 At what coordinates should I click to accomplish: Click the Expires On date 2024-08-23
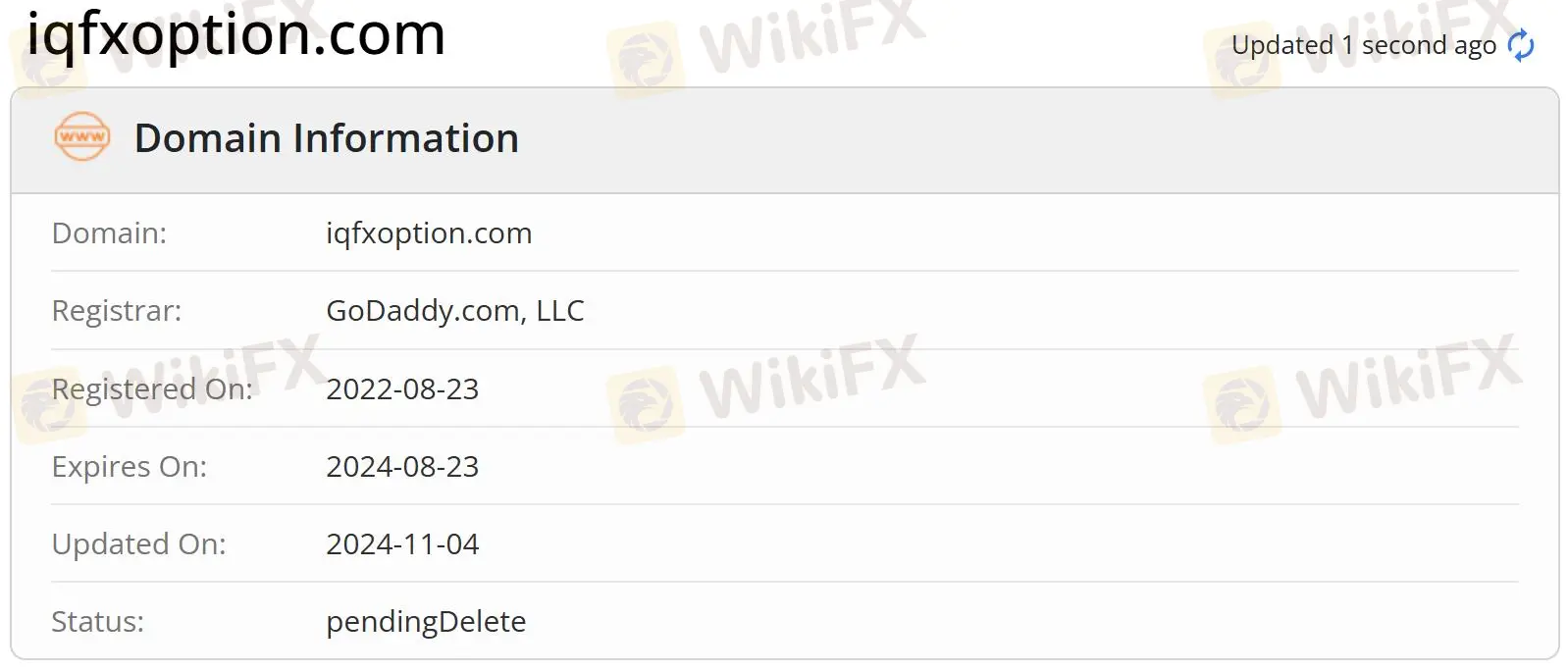click(x=403, y=466)
